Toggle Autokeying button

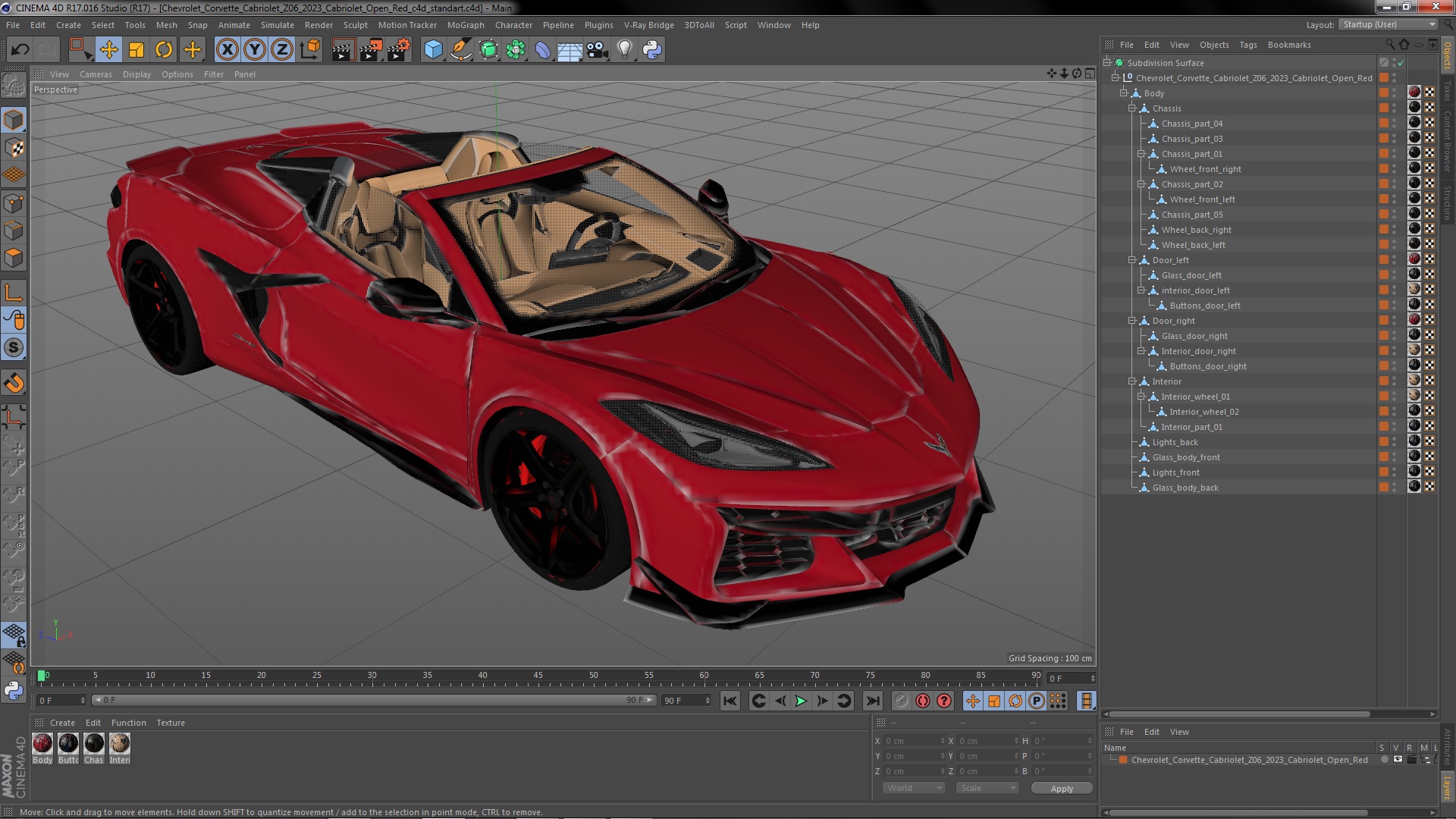pos(922,701)
